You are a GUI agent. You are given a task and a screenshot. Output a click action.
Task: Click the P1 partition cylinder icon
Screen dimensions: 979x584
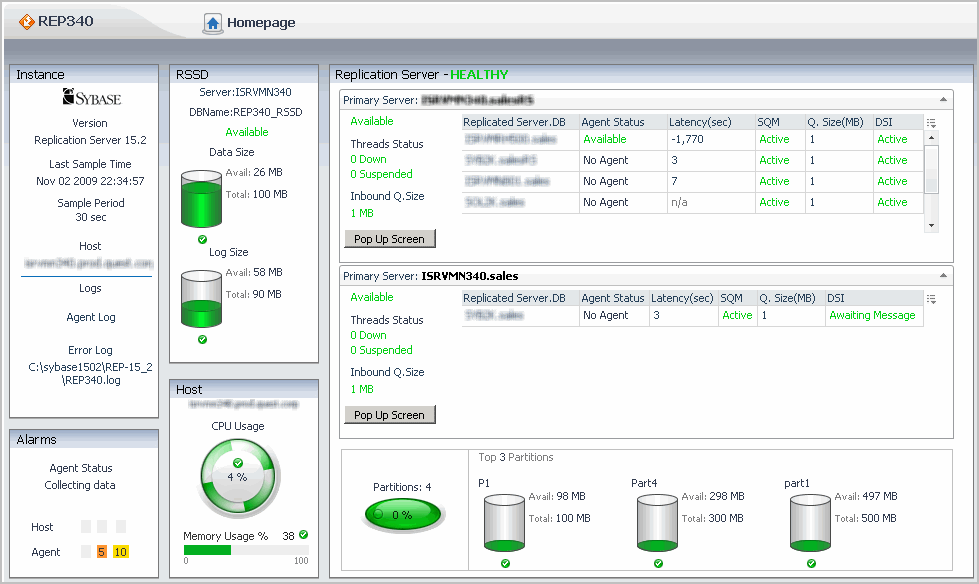pyautogui.click(x=504, y=522)
